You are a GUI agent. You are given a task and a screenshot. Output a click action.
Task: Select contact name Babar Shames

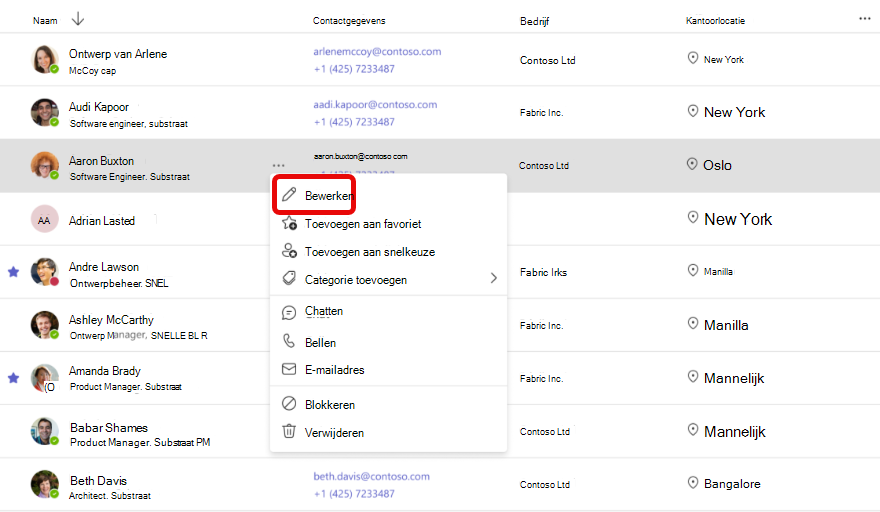[109, 428]
